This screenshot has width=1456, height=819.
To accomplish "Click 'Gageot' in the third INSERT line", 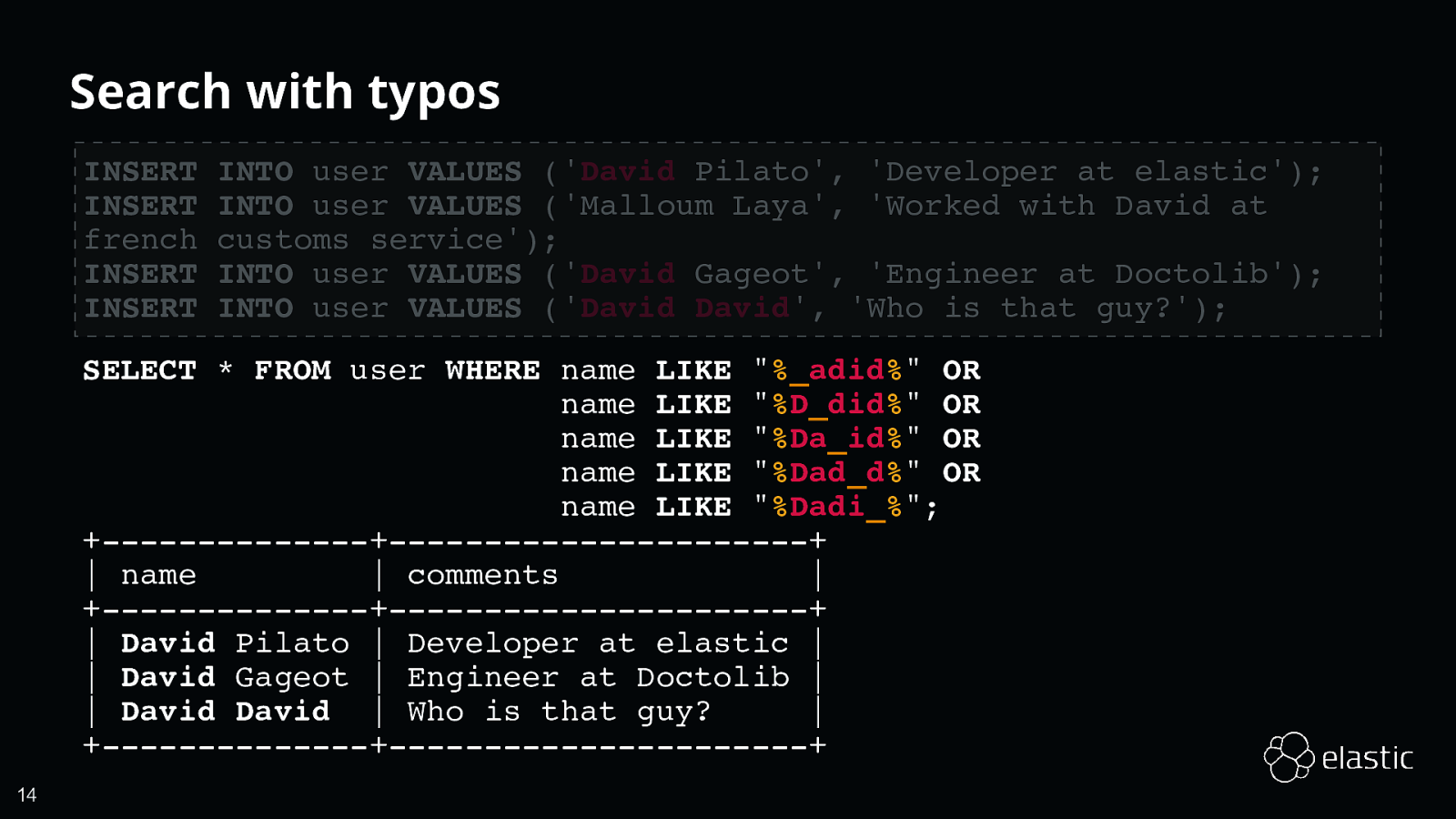I will (x=752, y=275).
